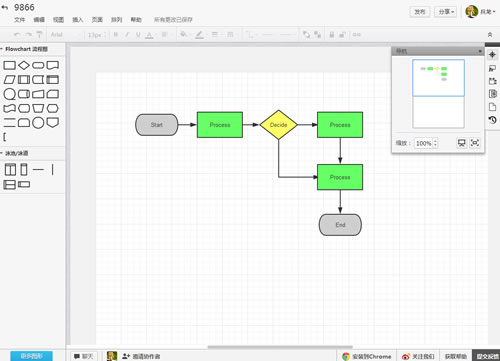Screen dimensions: 500x361
Task: Select the diamond Decision shape in the palette
Action: pyautogui.click(x=24, y=65)
